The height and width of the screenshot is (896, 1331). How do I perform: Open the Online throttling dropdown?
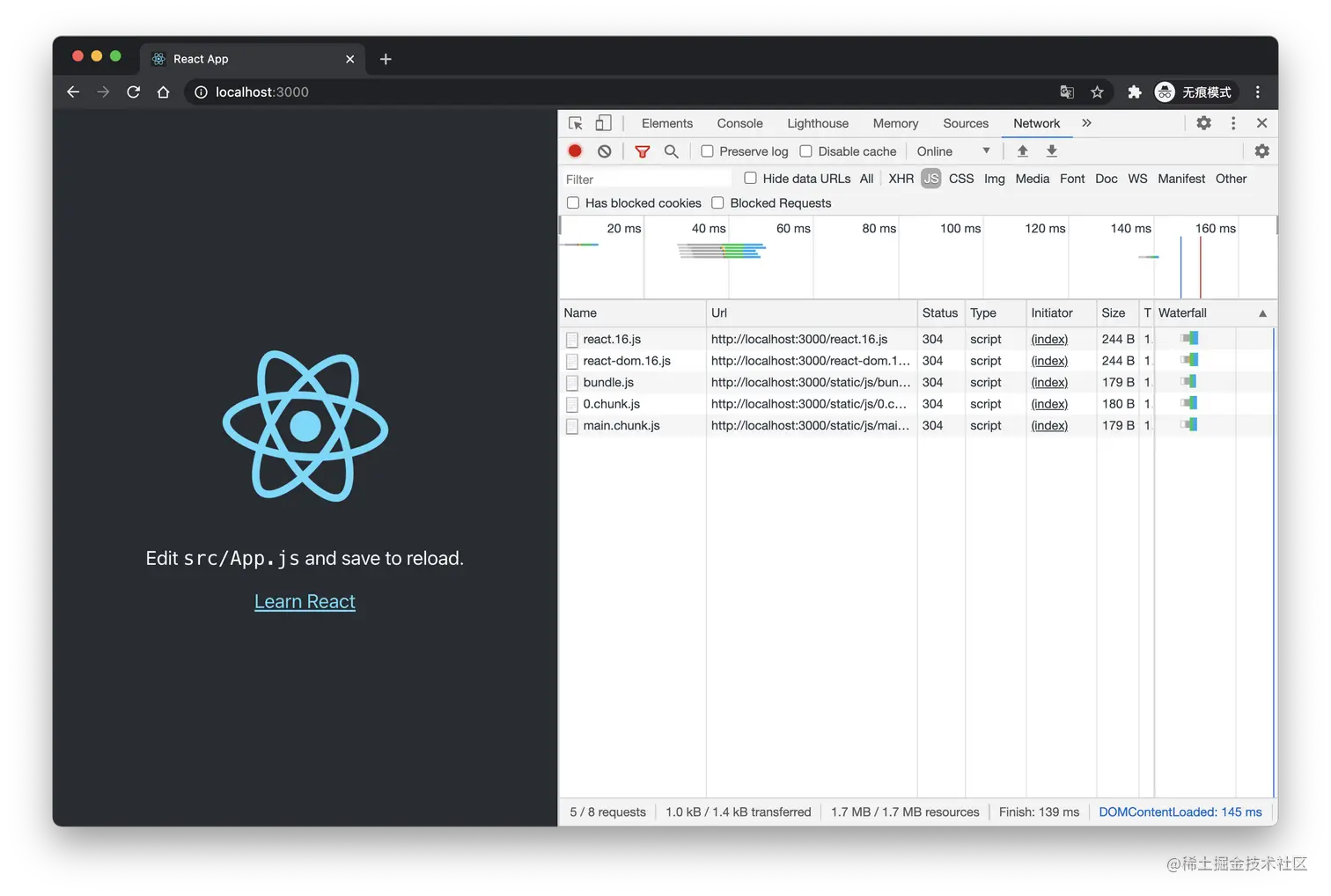[x=953, y=151]
